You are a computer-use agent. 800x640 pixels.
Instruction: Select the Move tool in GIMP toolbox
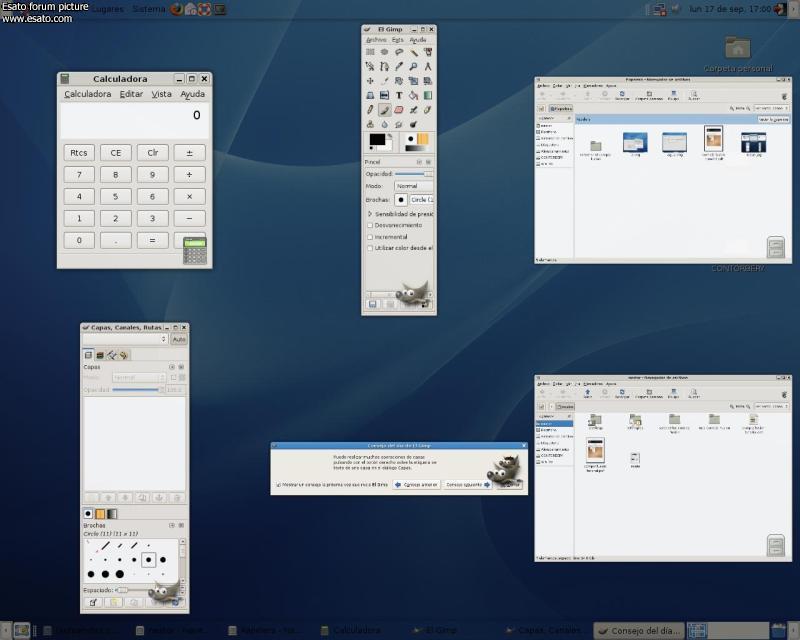click(370, 81)
